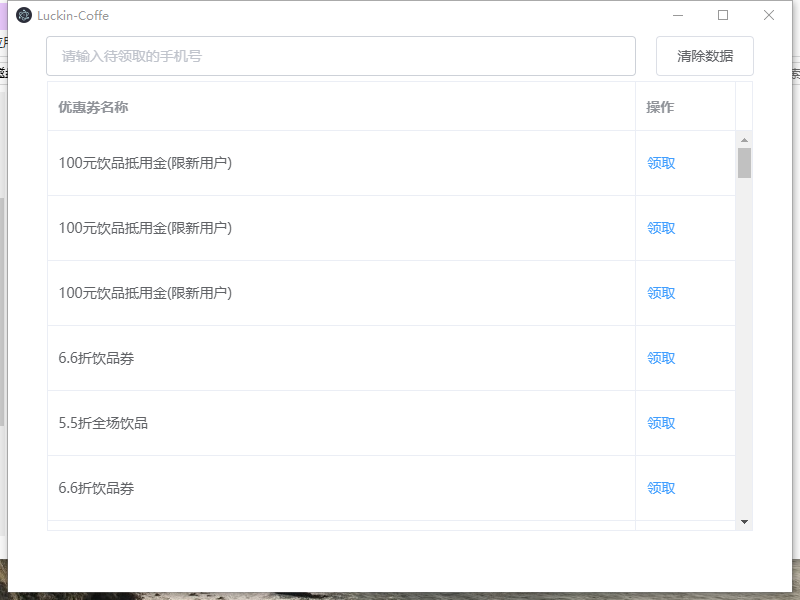Image resolution: width=800 pixels, height=600 pixels.
Task: Click 领取 for the second 100元饮品抵用金 row
Action: [661, 228]
